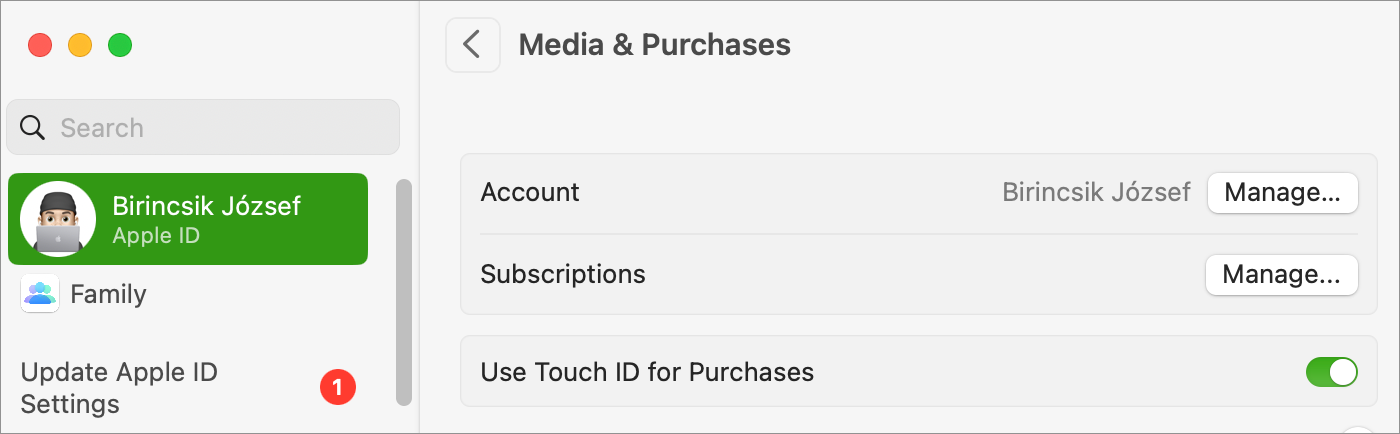1400x434 pixels.
Task: Minimize window with yellow button
Action: (80, 45)
